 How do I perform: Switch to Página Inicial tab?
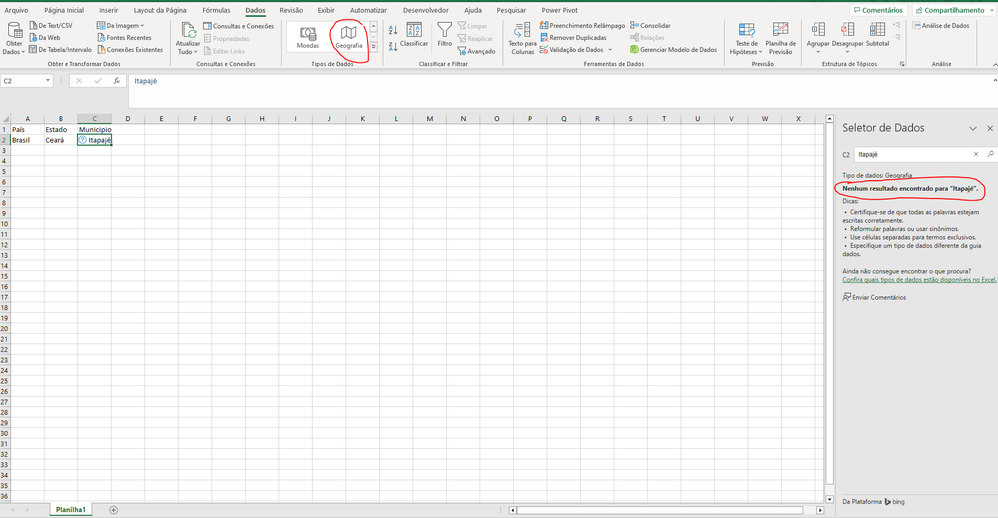(64, 10)
